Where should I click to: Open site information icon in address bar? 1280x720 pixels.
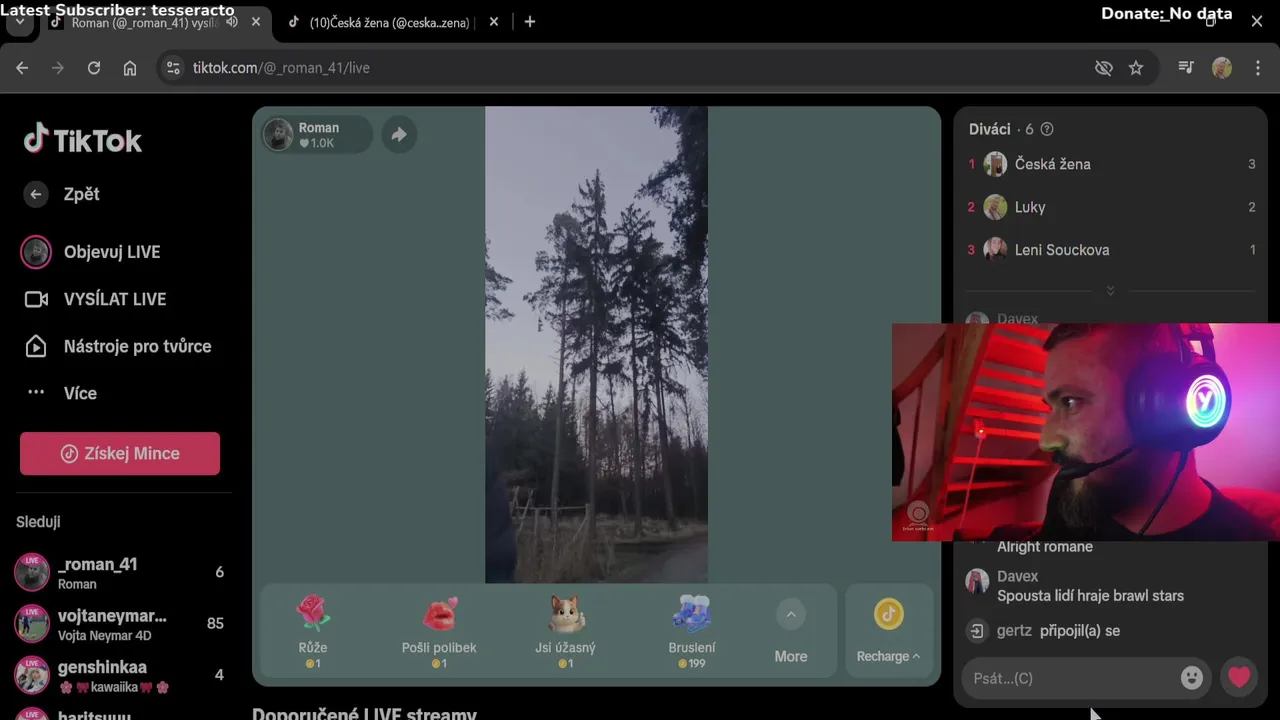coord(173,68)
